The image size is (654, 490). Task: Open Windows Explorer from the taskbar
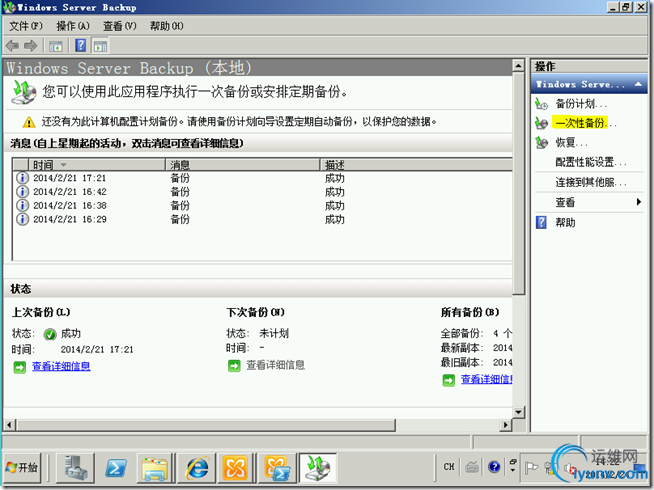pos(155,467)
